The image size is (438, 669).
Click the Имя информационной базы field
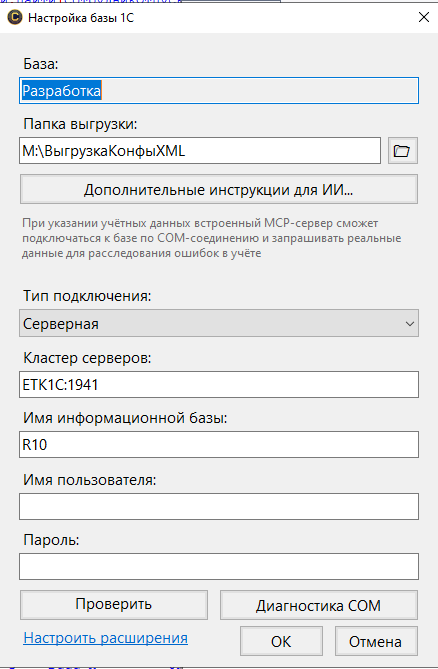(219, 445)
